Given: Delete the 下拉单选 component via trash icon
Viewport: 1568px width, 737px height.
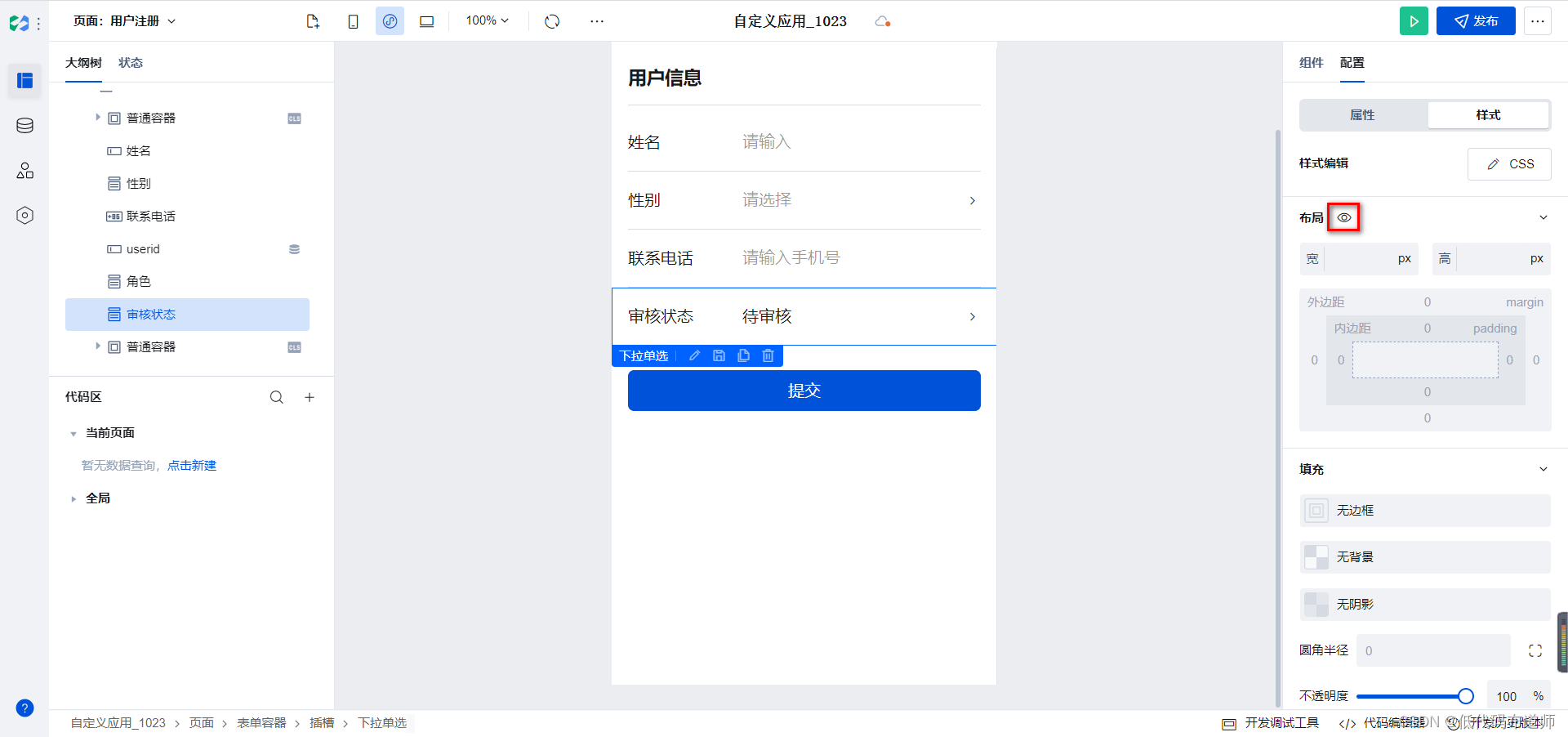Looking at the screenshot, I should click(x=767, y=355).
